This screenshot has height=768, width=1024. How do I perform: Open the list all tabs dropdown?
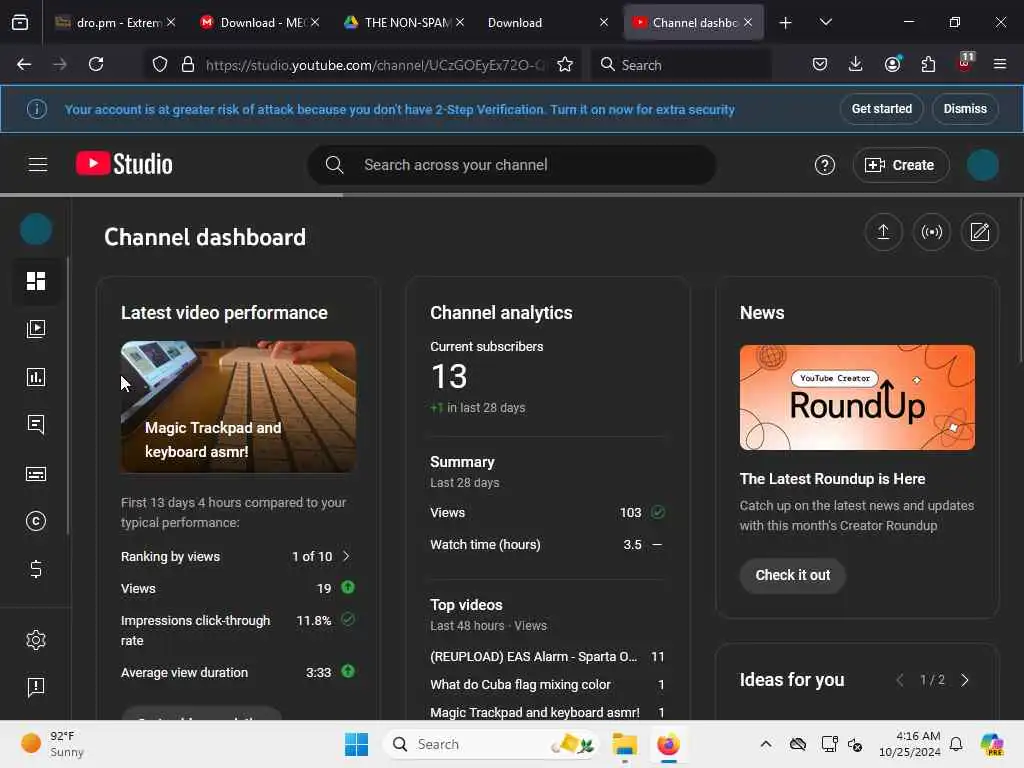tap(825, 23)
